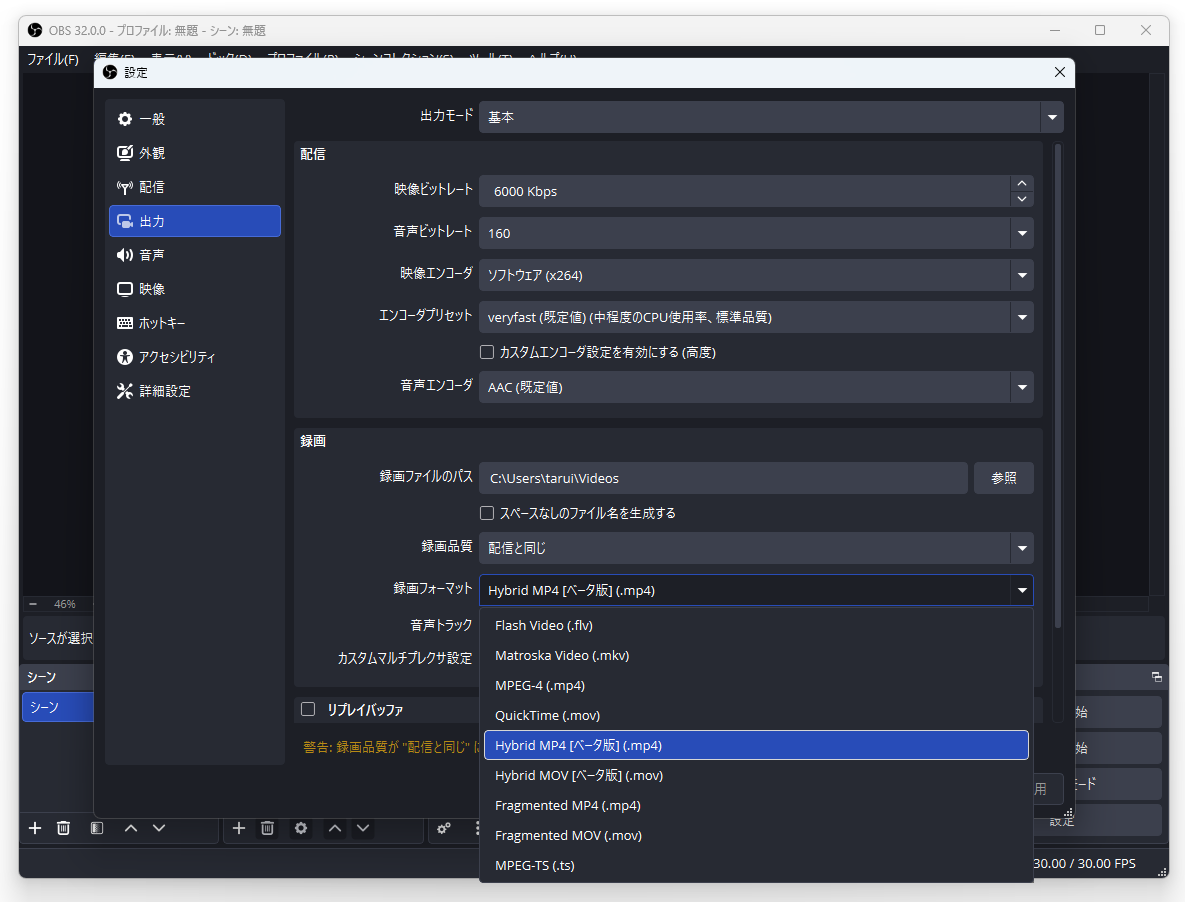
Task: Enable カスタムエンコーダ設定を有効にする checkbox
Action: (x=487, y=352)
